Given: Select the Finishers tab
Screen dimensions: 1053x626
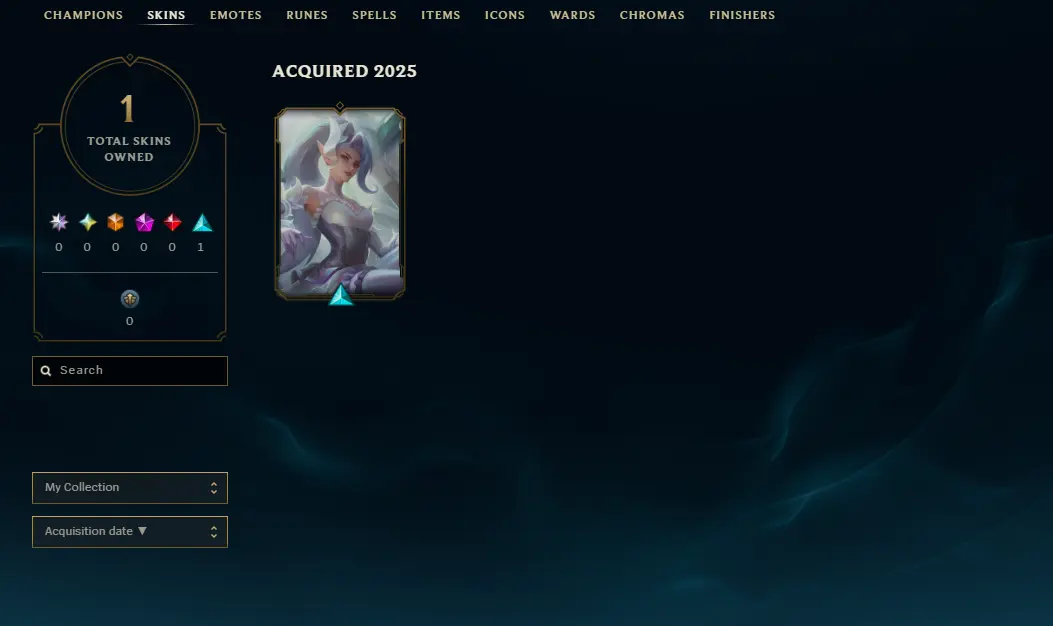Looking at the screenshot, I should pyautogui.click(x=742, y=15).
